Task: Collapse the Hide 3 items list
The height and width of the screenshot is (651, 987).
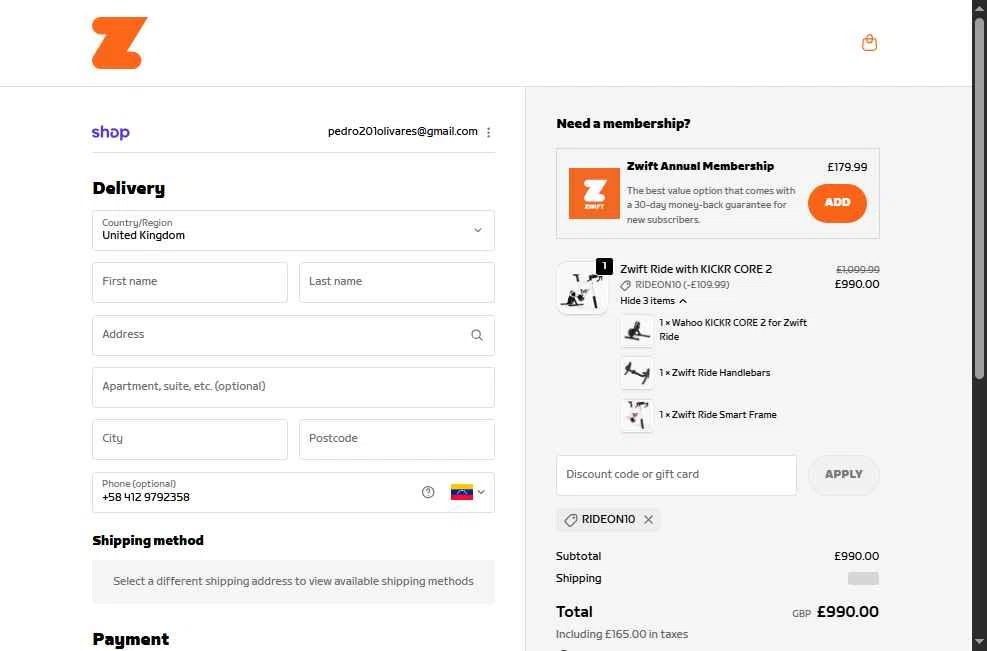Action: [654, 301]
